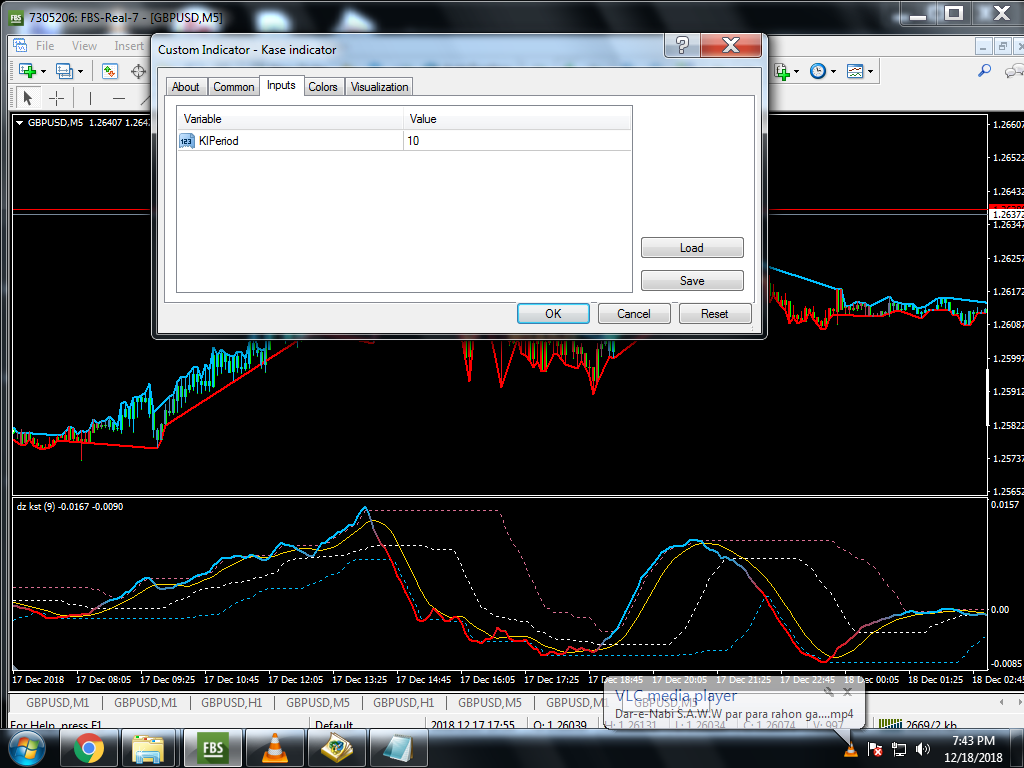Expand the Indicators list dropdown arrow

click(x=796, y=71)
